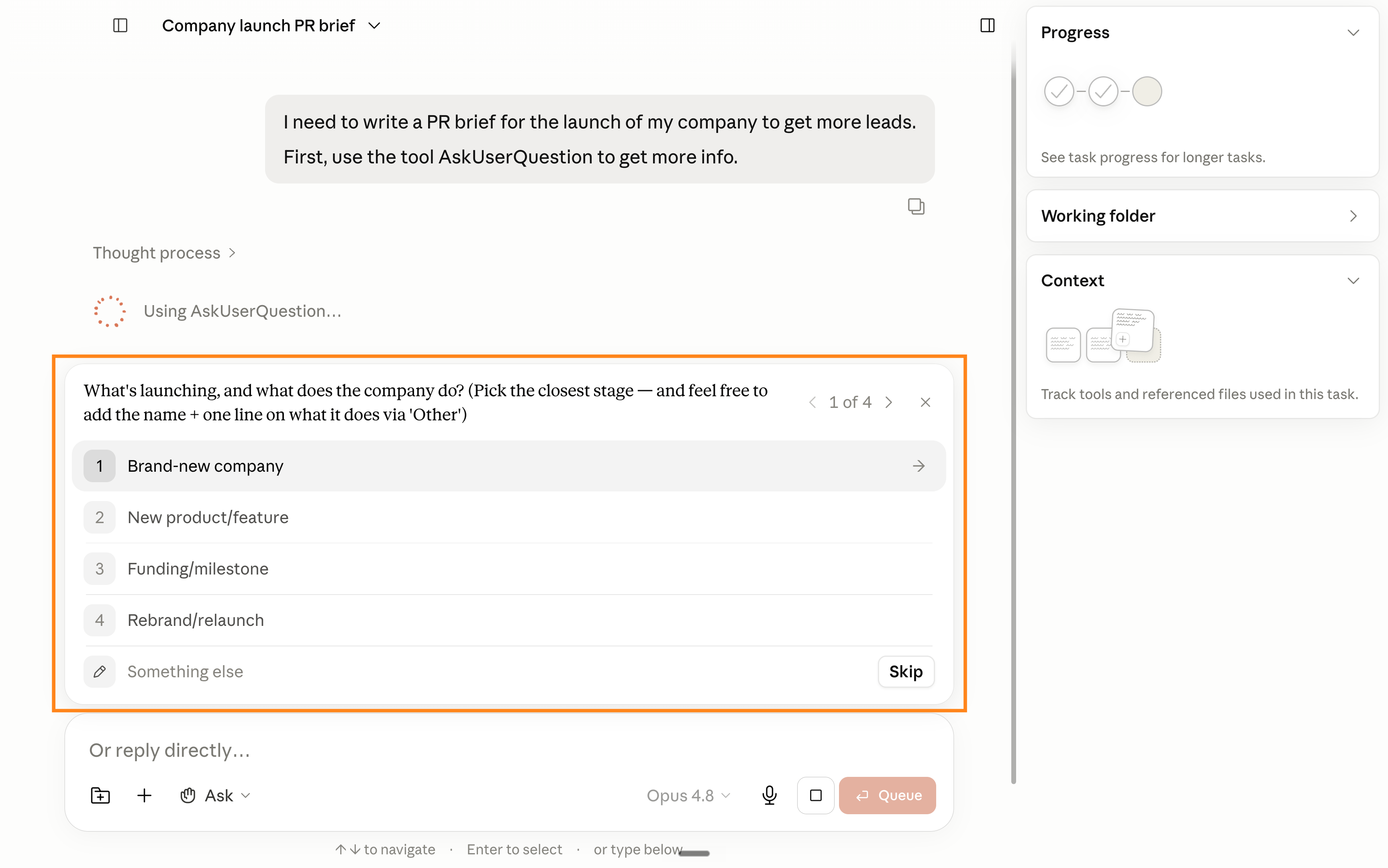This screenshot has height=868, width=1388.
Task: Select option Rebrand/relaunch
Action: (x=509, y=620)
